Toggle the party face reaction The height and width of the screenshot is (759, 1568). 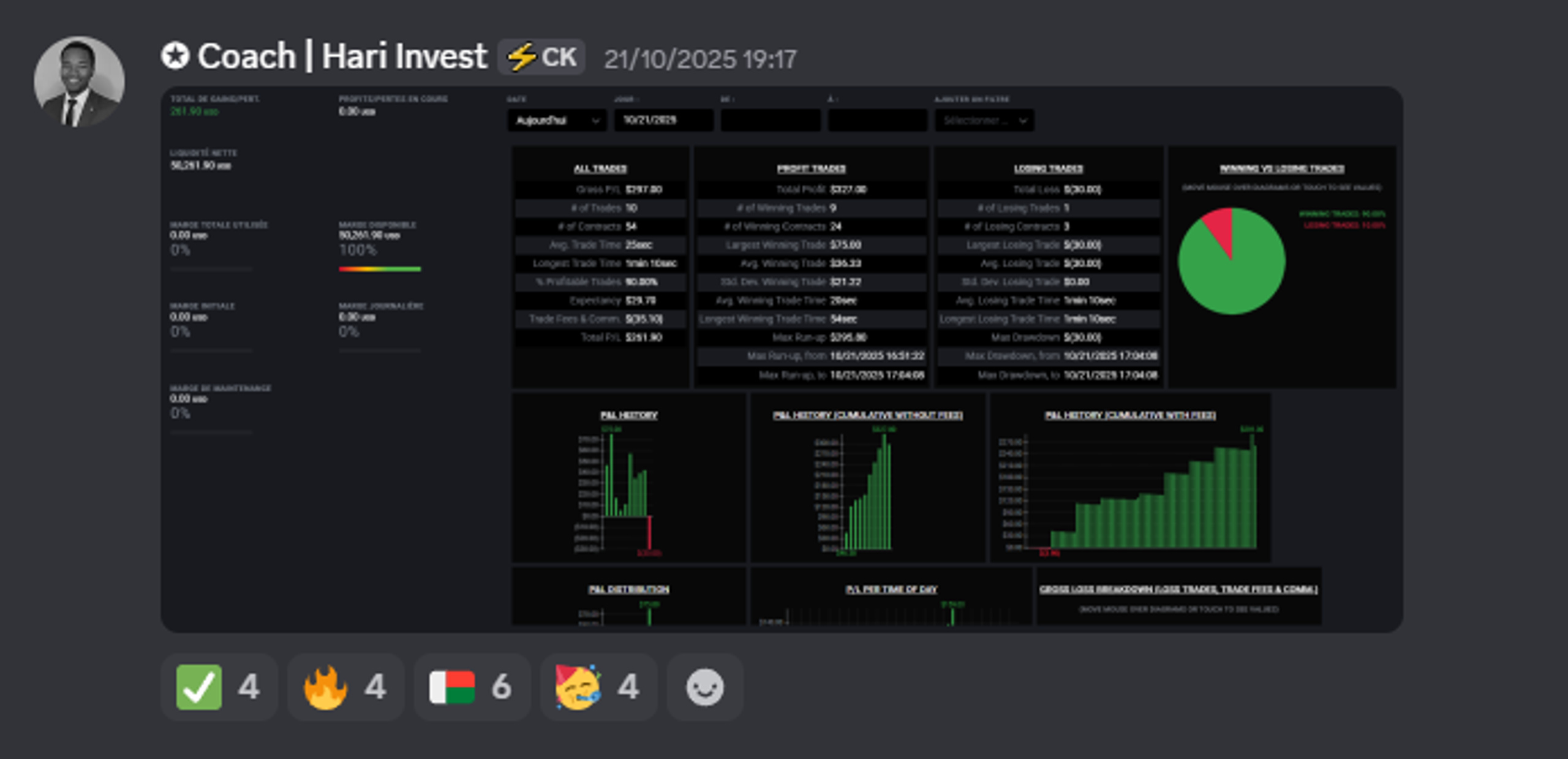pyautogui.click(x=598, y=687)
